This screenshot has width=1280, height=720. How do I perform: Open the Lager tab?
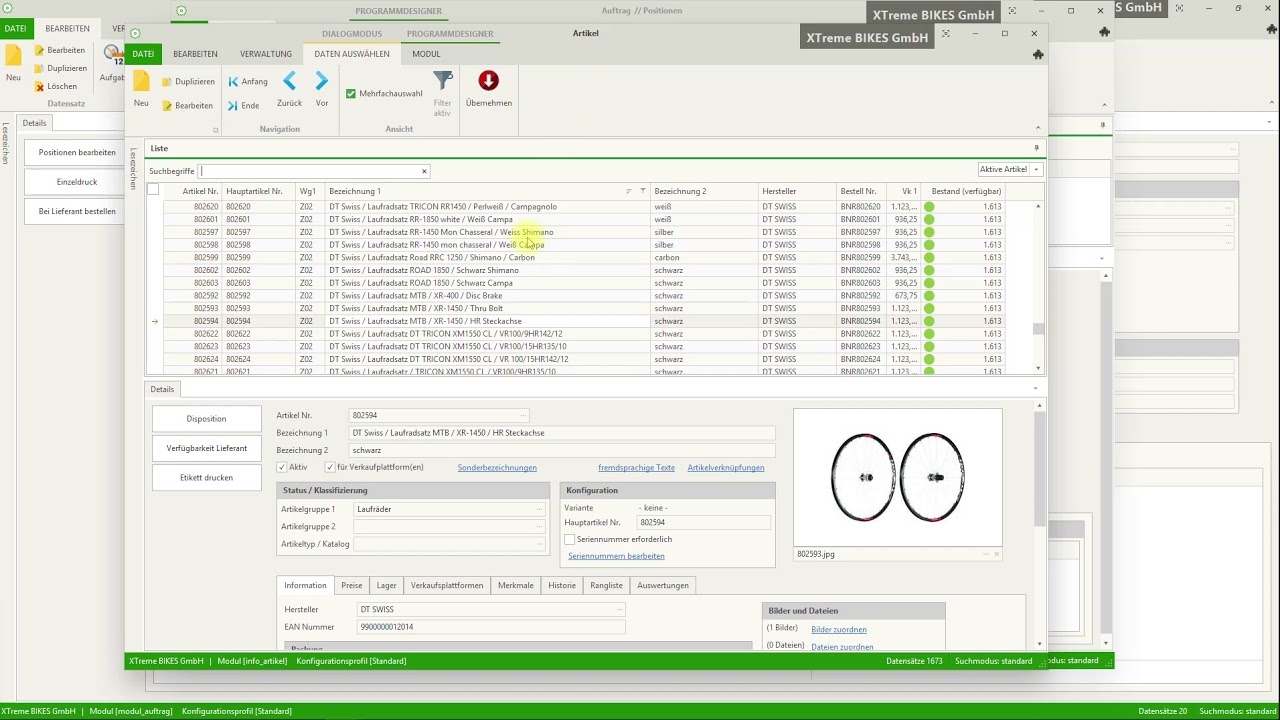[x=386, y=585]
